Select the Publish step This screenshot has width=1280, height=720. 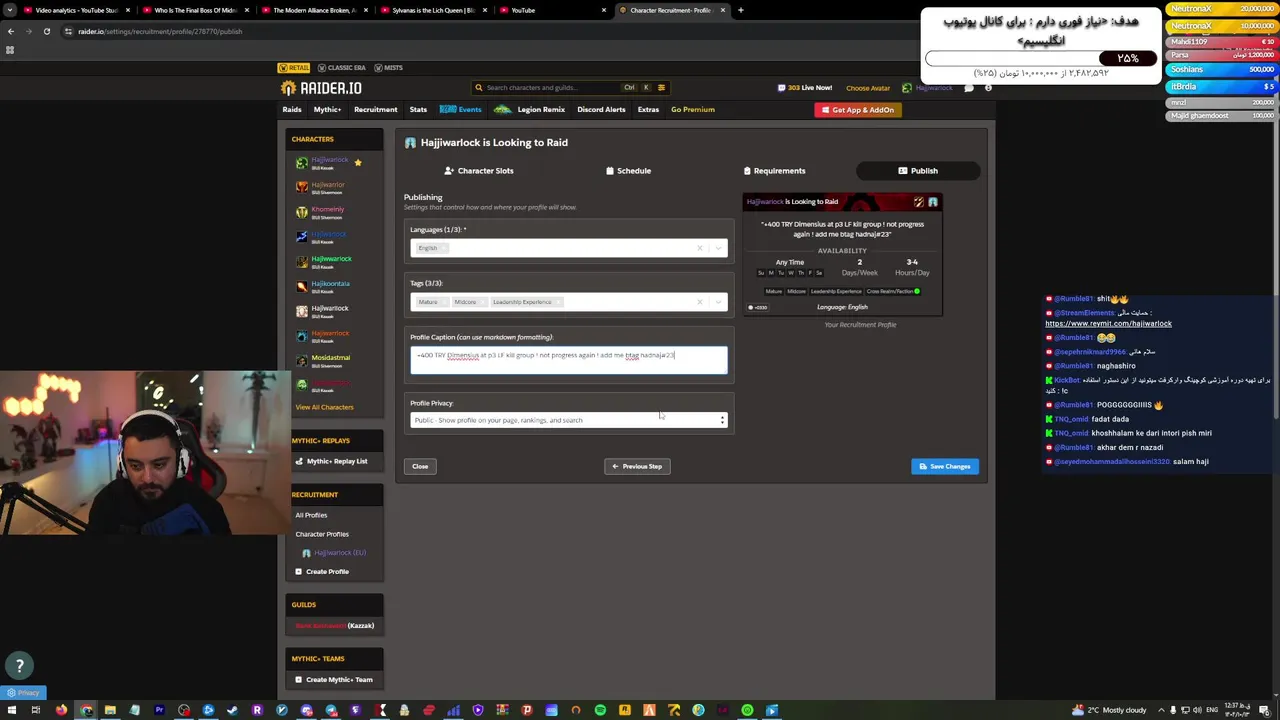pyautogui.click(x=917, y=171)
